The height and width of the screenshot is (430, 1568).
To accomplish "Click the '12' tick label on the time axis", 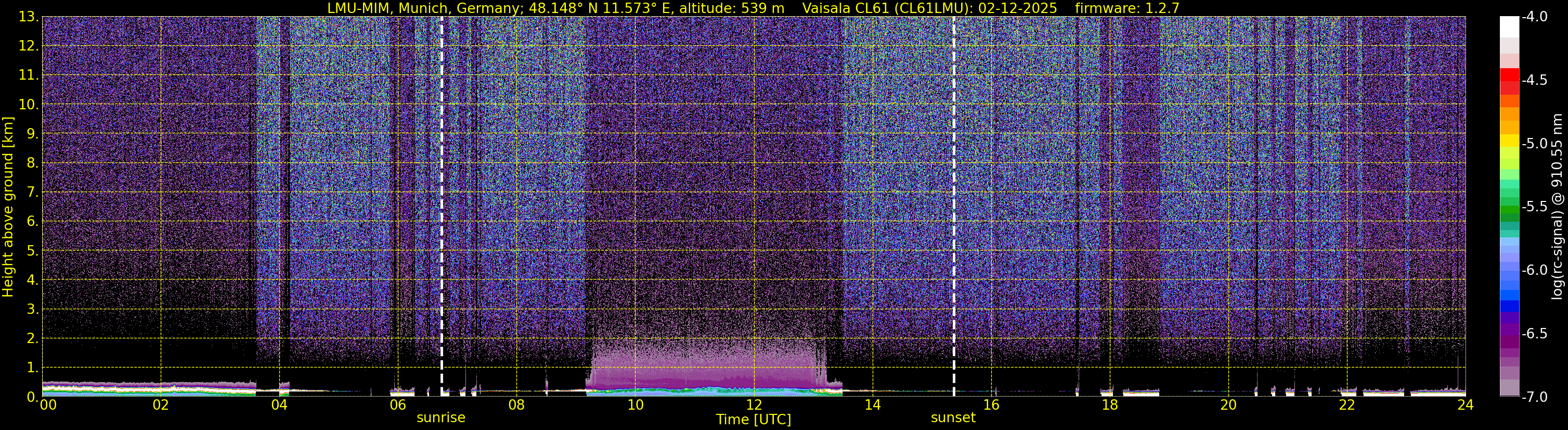I will point(754,406).
